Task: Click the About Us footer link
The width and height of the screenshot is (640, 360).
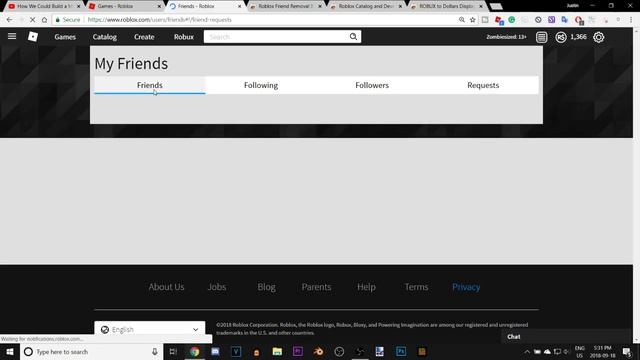Action: pos(166,287)
